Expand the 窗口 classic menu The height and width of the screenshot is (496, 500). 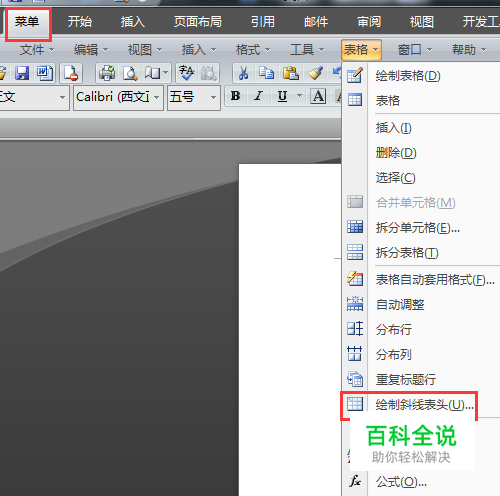(x=415, y=50)
